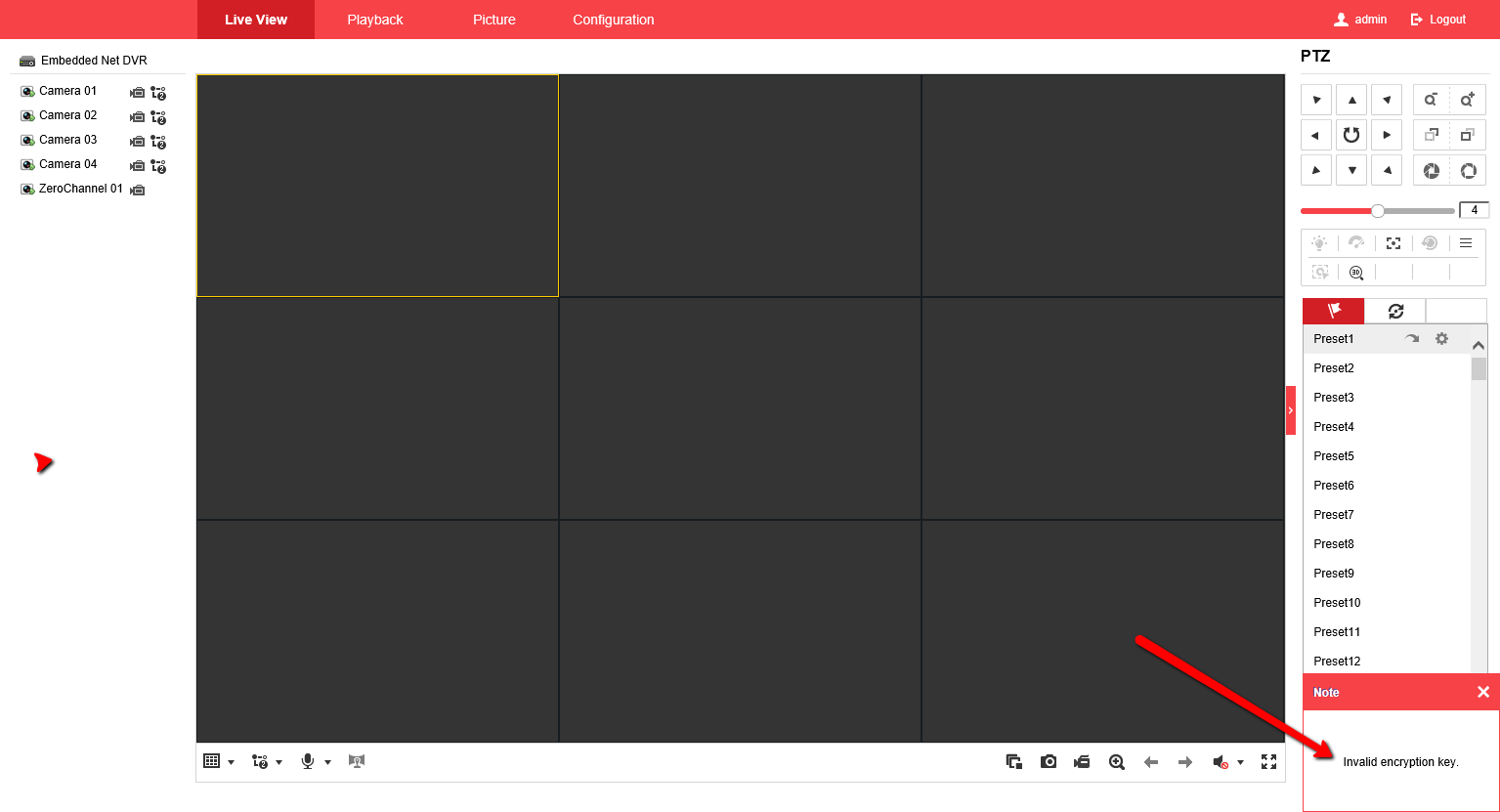Collapse the PTZ panel with red arrow handle

click(x=1290, y=410)
